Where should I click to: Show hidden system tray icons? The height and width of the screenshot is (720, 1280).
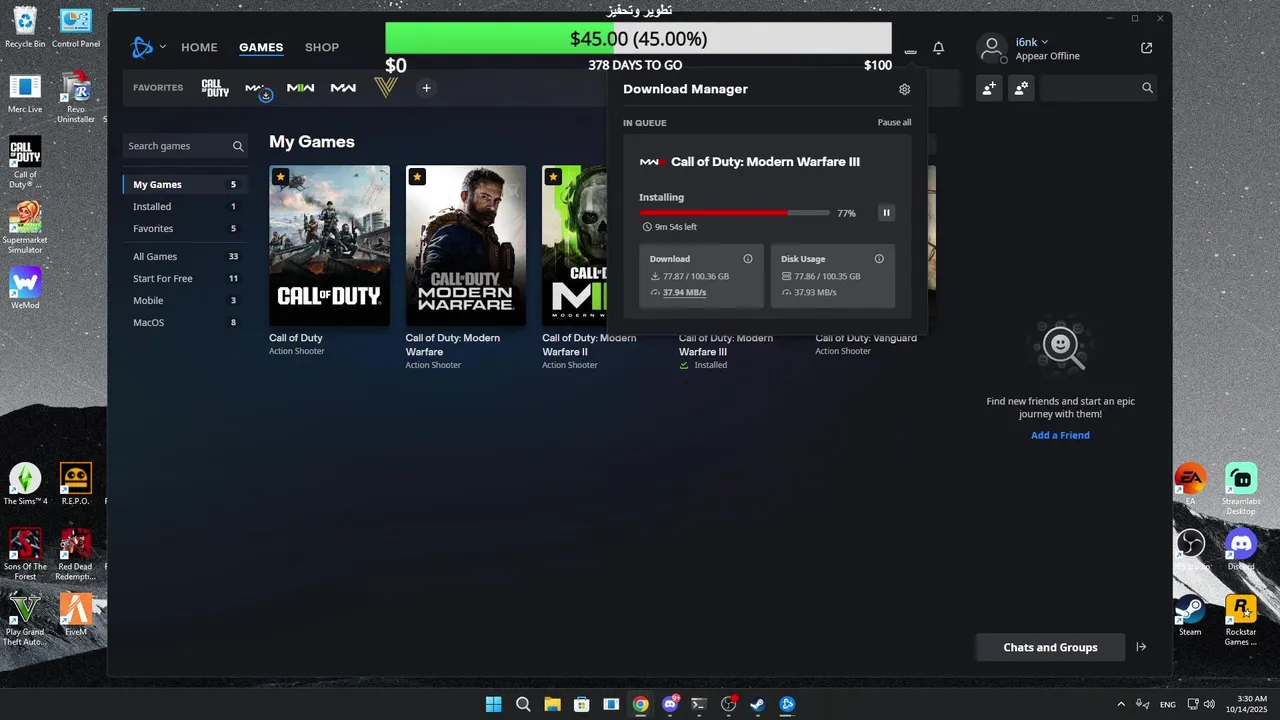click(x=1121, y=704)
